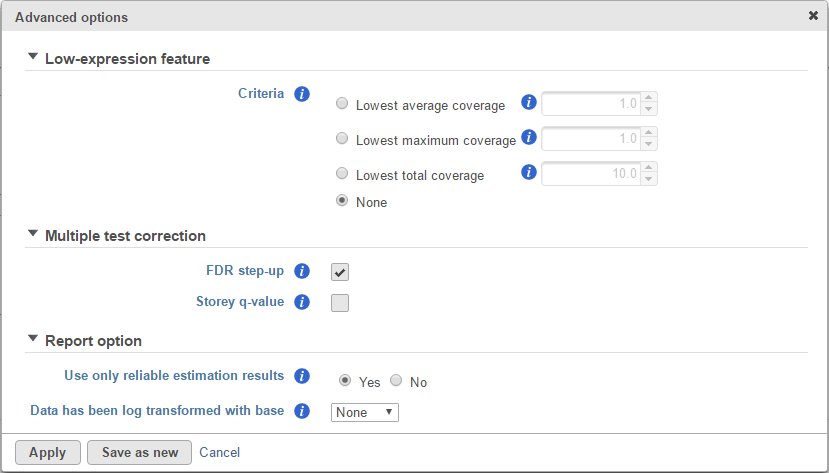
Task: Click the Lowest total coverage value field
Action: pyautogui.click(x=591, y=173)
